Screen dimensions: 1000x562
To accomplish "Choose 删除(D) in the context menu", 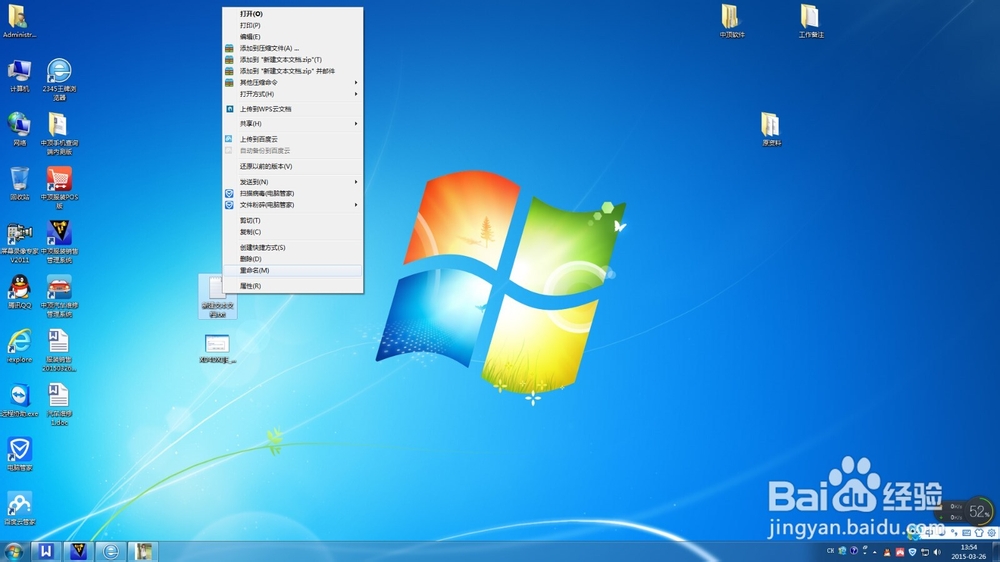I will (x=293, y=258).
